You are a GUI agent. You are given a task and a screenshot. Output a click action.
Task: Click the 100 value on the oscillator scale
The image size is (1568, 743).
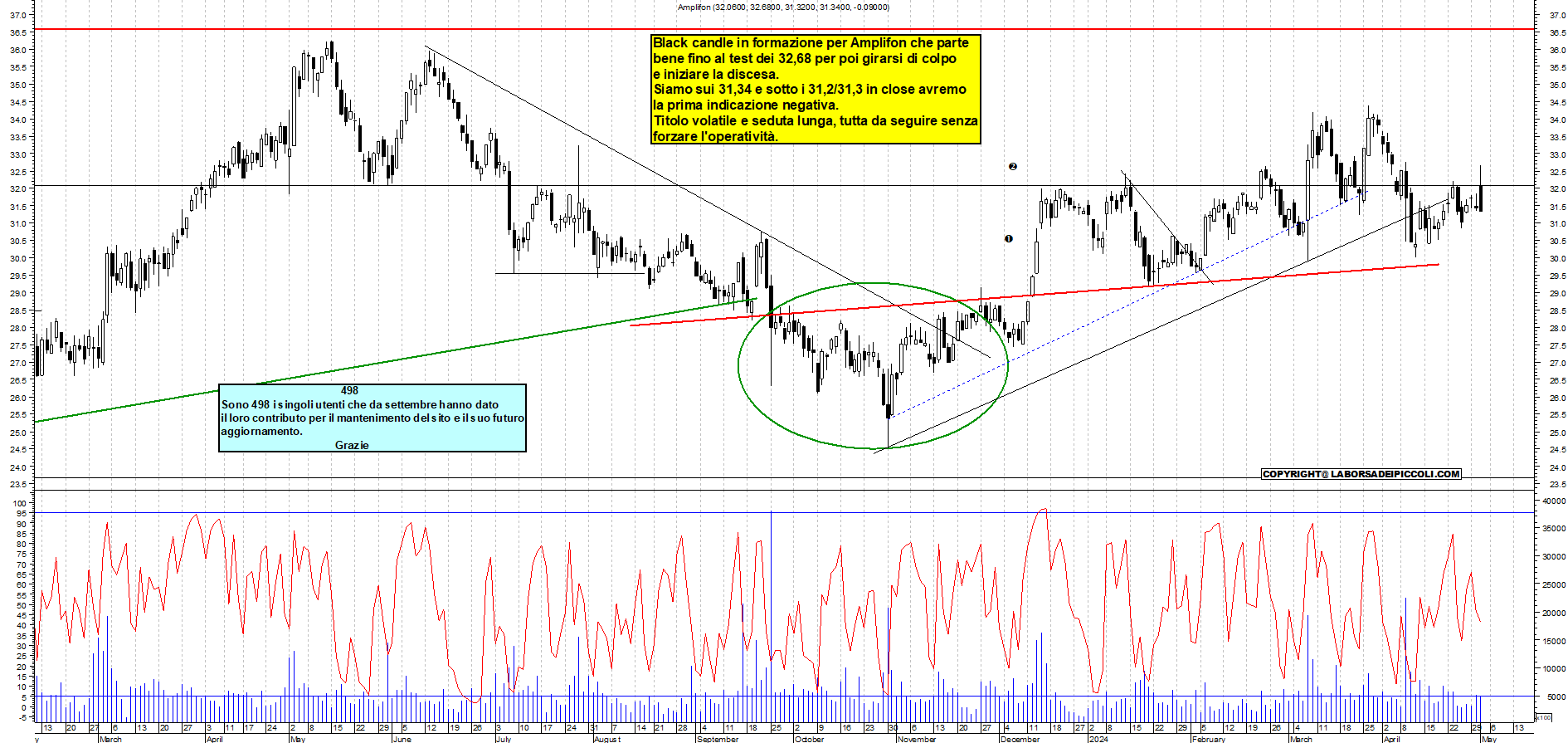(x=20, y=504)
